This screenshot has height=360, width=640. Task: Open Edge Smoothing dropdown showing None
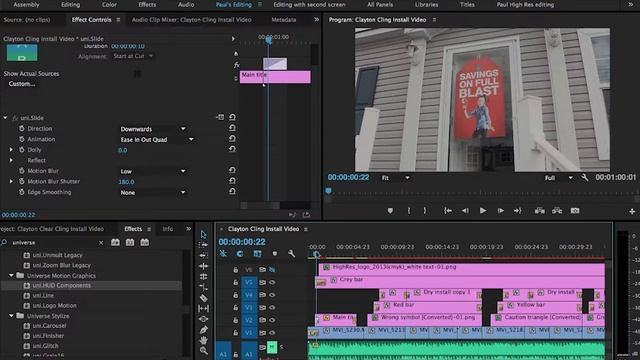click(x=153, y=192)
